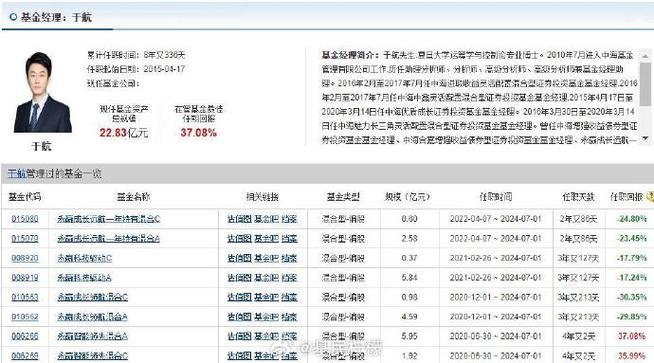Open fund code 006266 link
This screenshot has width=654, height=363.
click(x=25, y=336)
